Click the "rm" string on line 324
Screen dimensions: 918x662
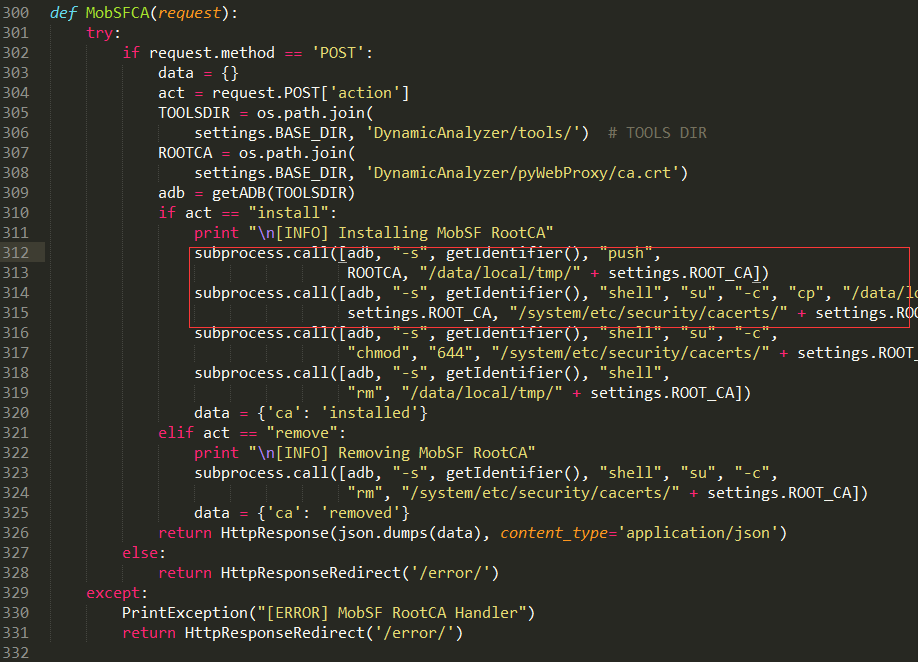pos(365,493)
